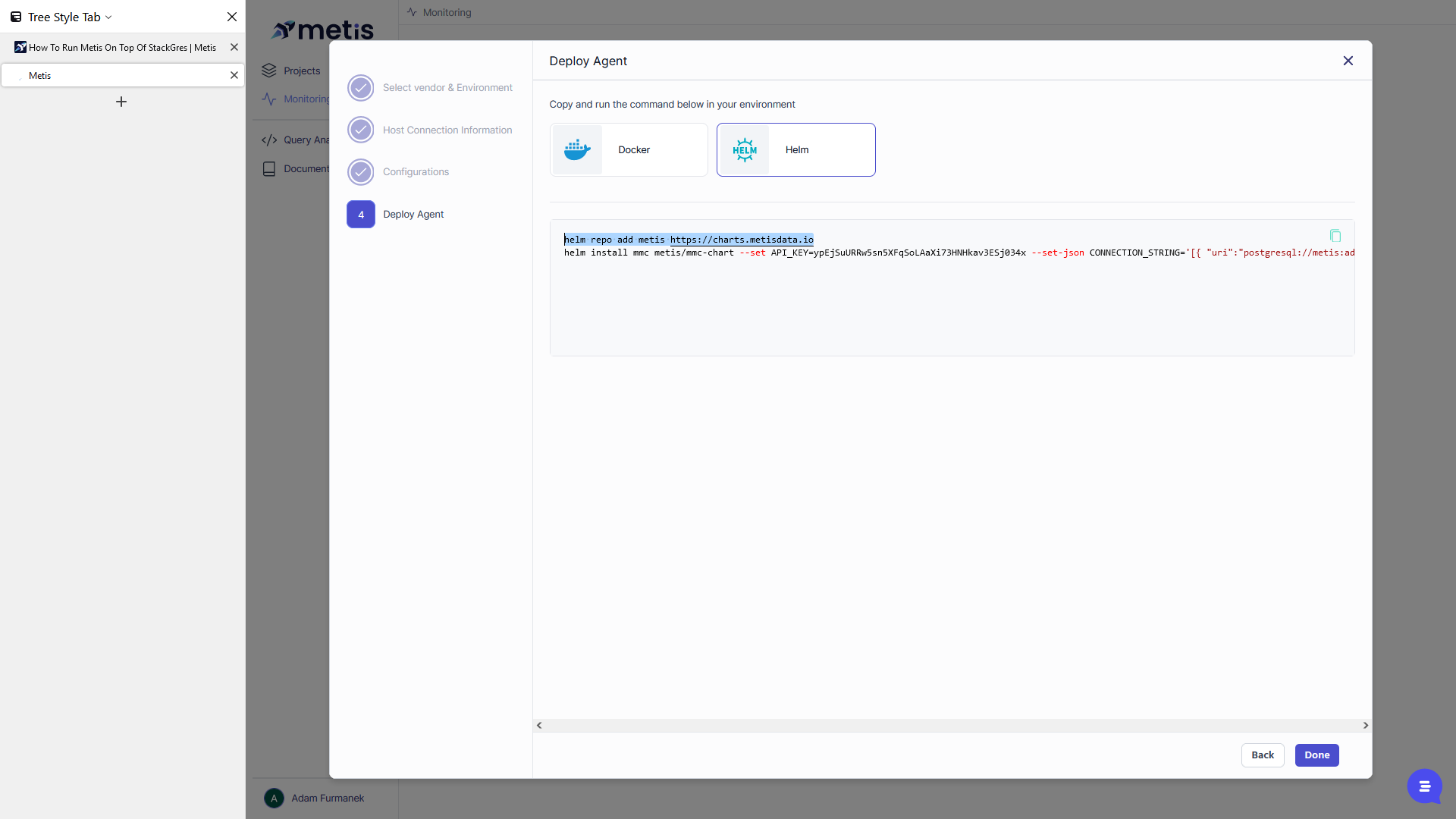
Task: Select the Docker deployment option
Action: 629,150
